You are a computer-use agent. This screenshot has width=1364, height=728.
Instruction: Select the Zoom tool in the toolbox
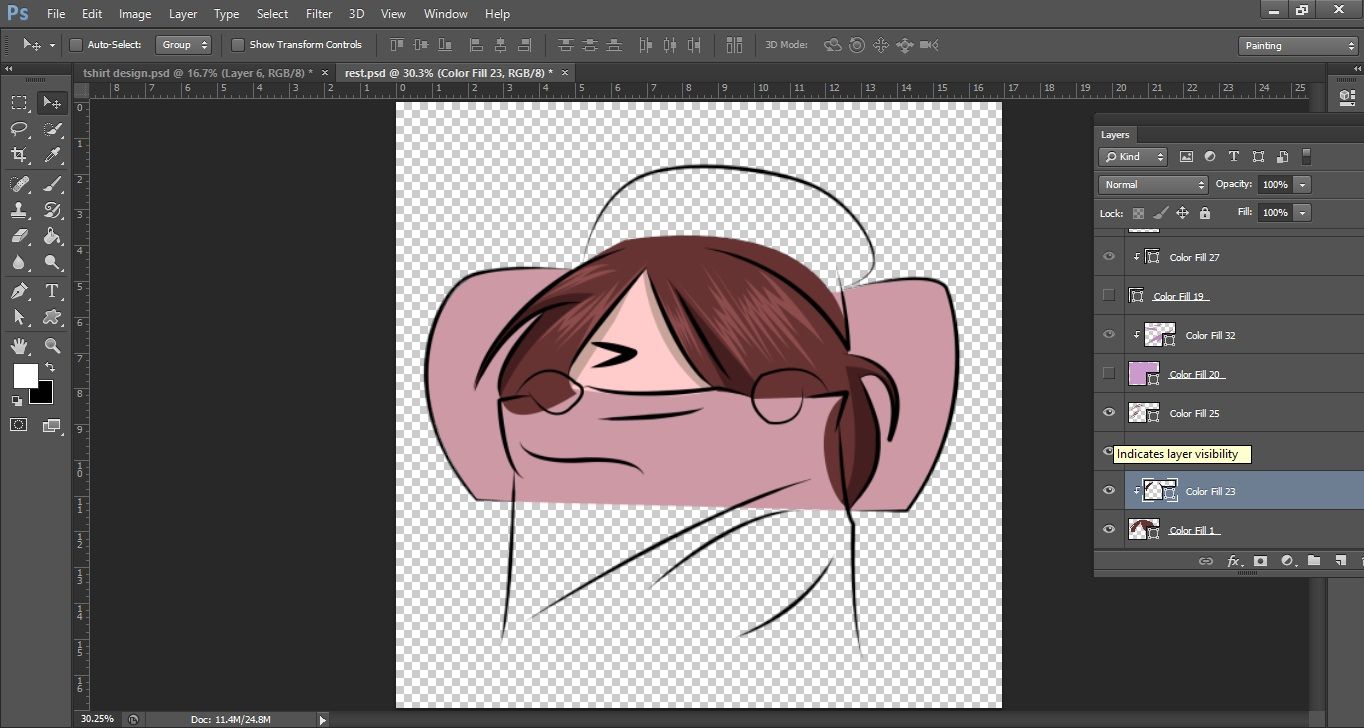tap(52, 346)
